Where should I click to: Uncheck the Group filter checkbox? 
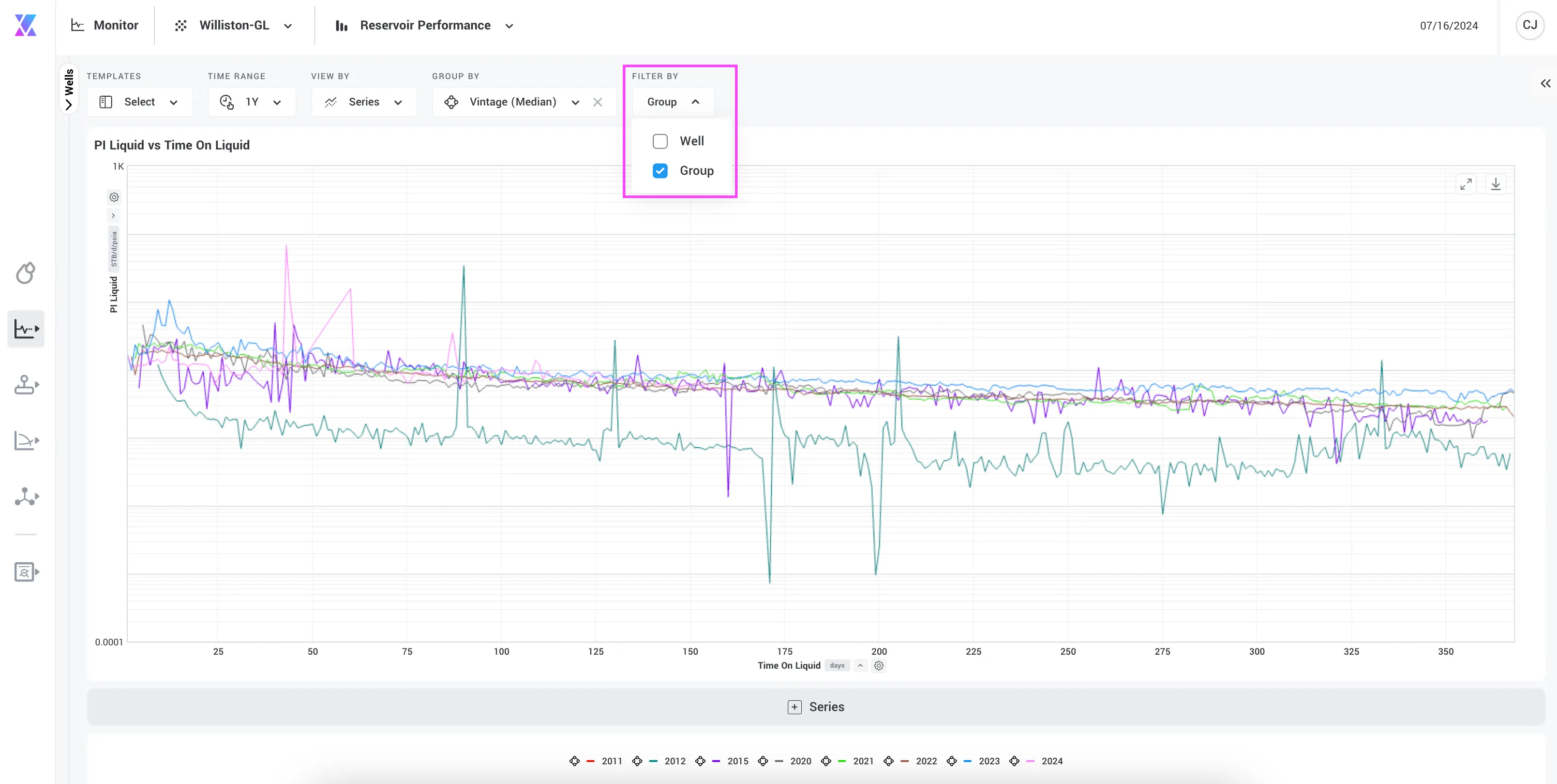coord(660,171)
